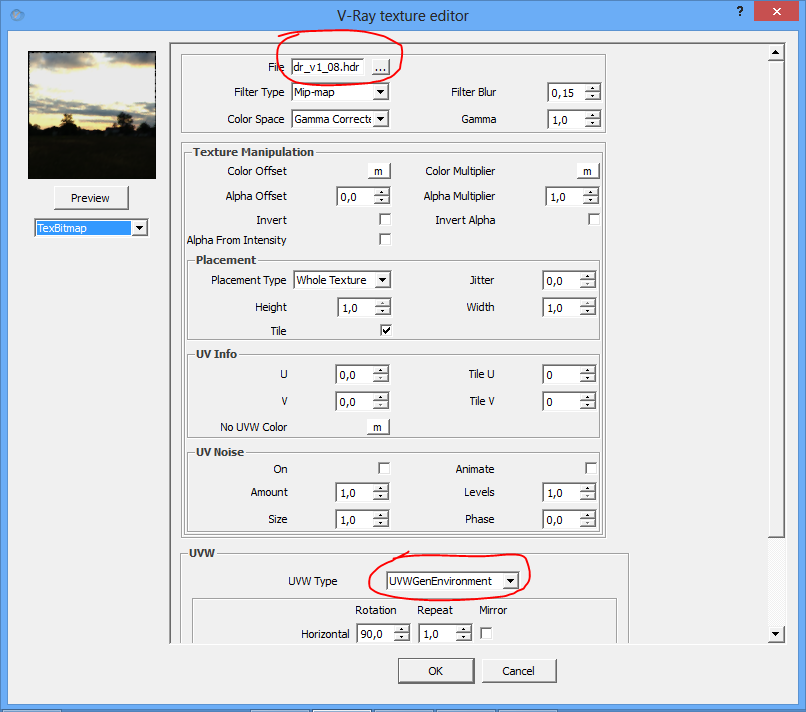Click the scrollbar up arrow
This screenshot has width=806, height=712.
[x=776, y=52]
